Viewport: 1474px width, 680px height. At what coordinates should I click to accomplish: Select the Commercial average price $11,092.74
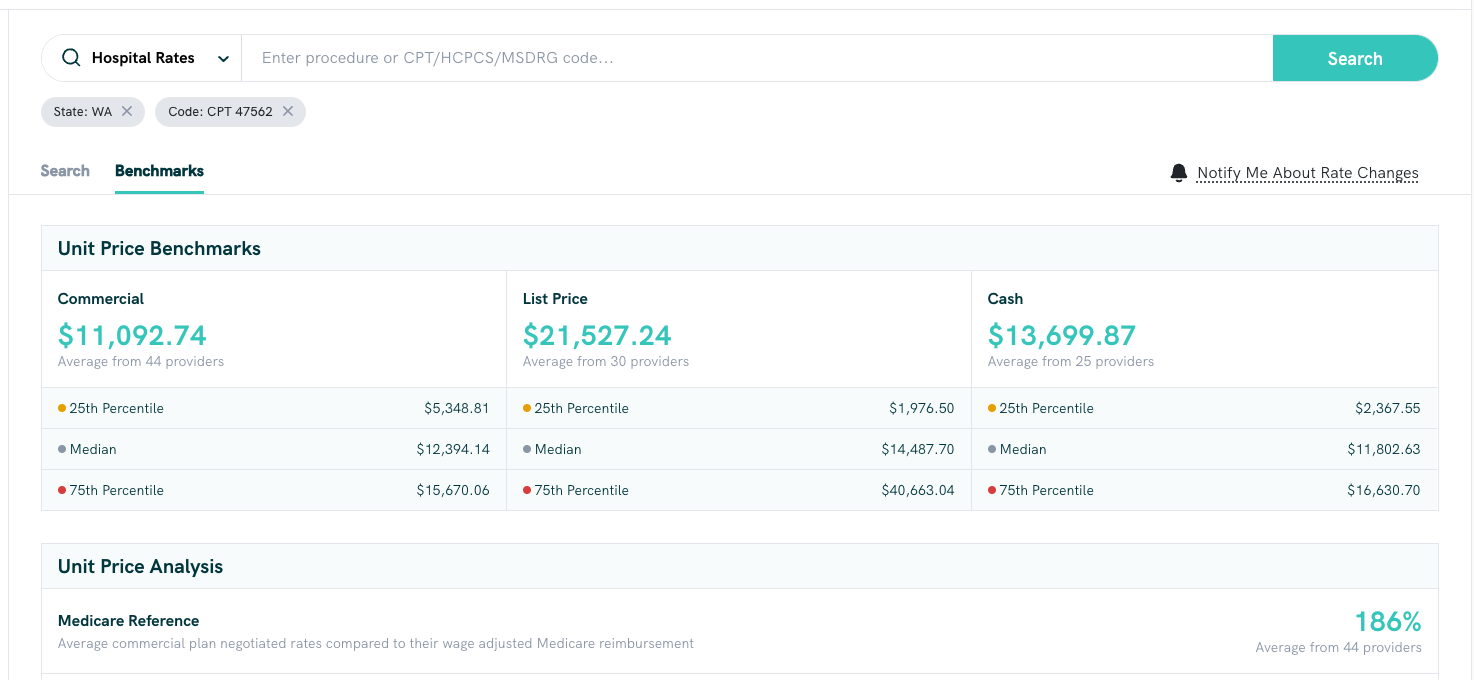tap(132, 335)
